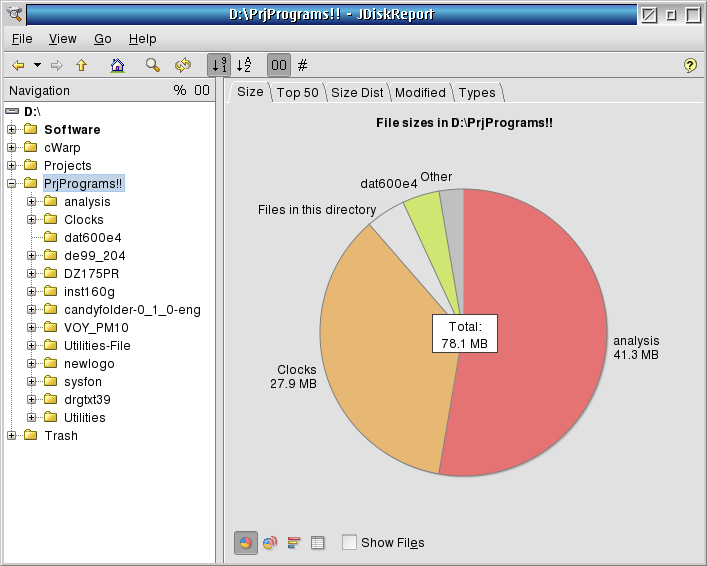Select the Clocks folder in tree
Viewport: 707px width, 566px height.
(x=84, y=220)
